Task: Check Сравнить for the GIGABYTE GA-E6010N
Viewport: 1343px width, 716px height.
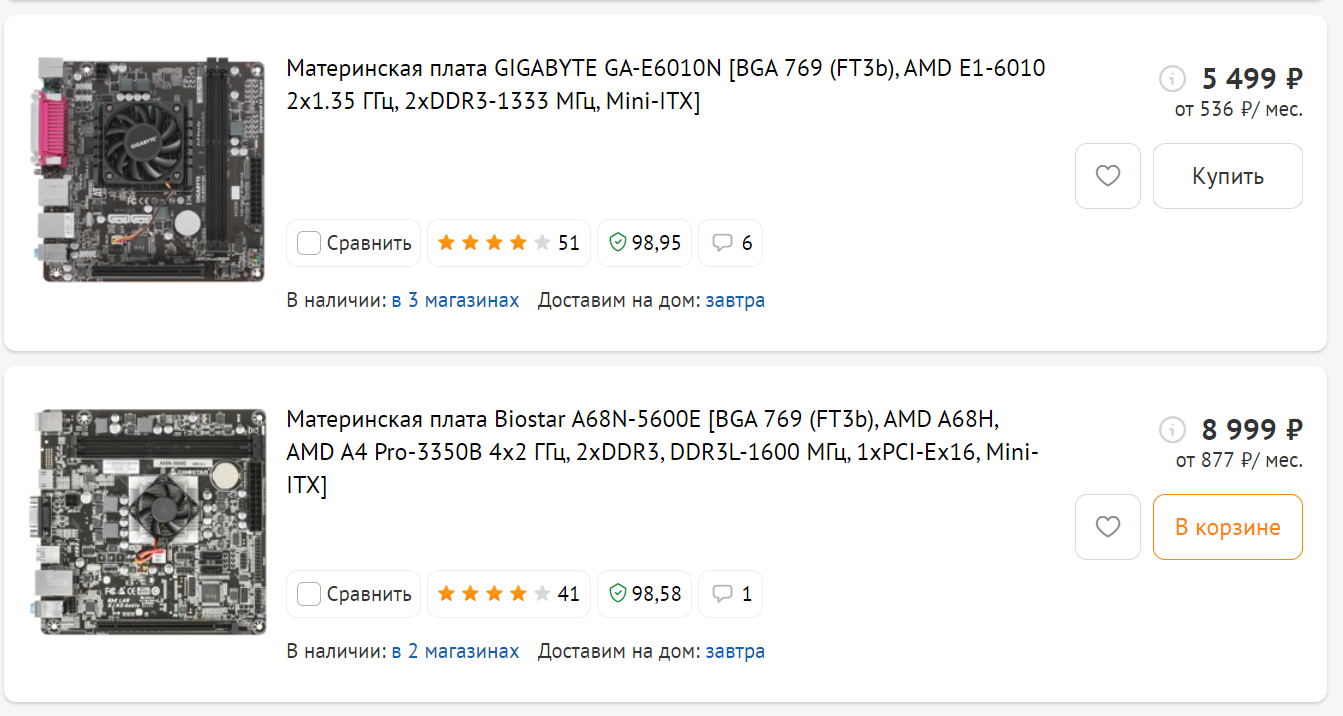Action: 354,243
